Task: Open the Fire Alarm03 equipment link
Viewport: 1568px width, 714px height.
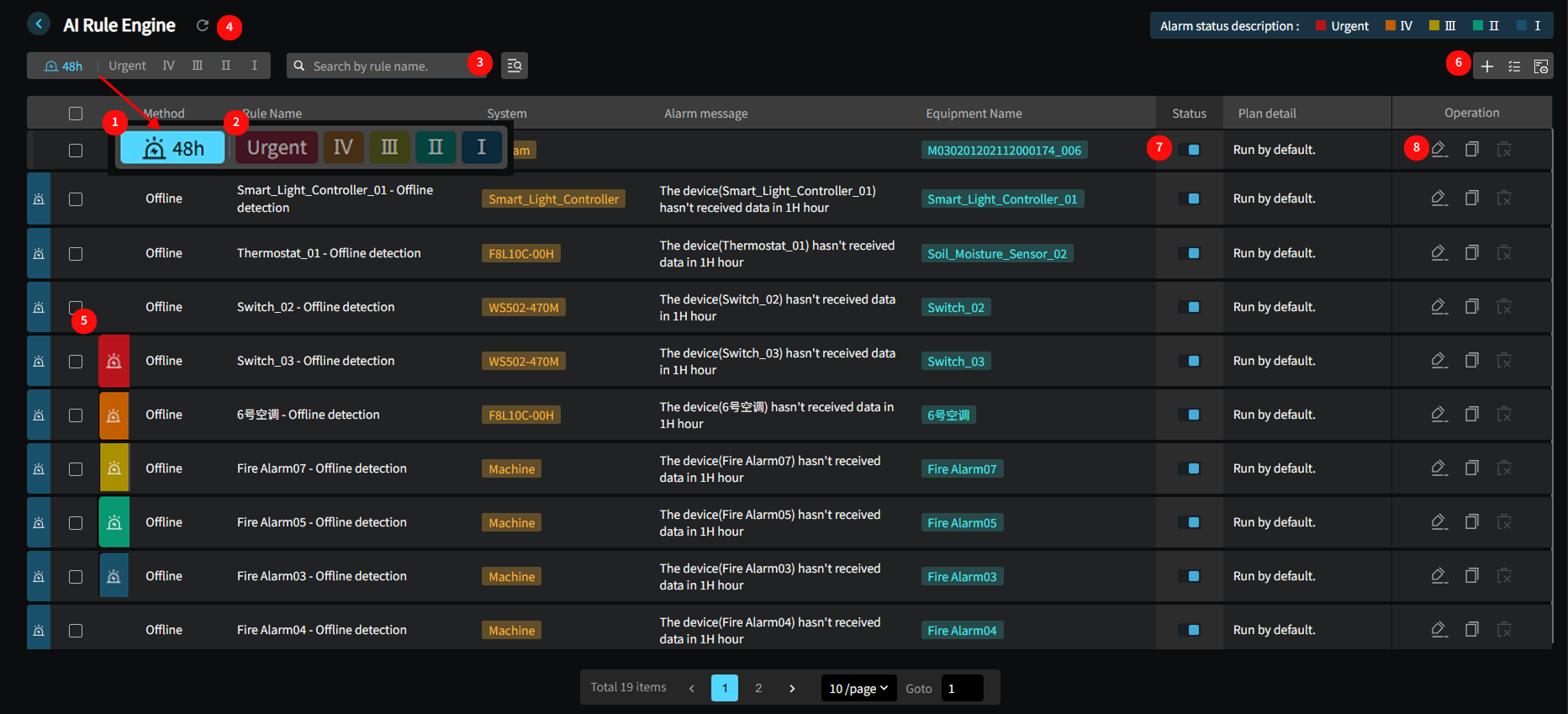Action: 962,577
